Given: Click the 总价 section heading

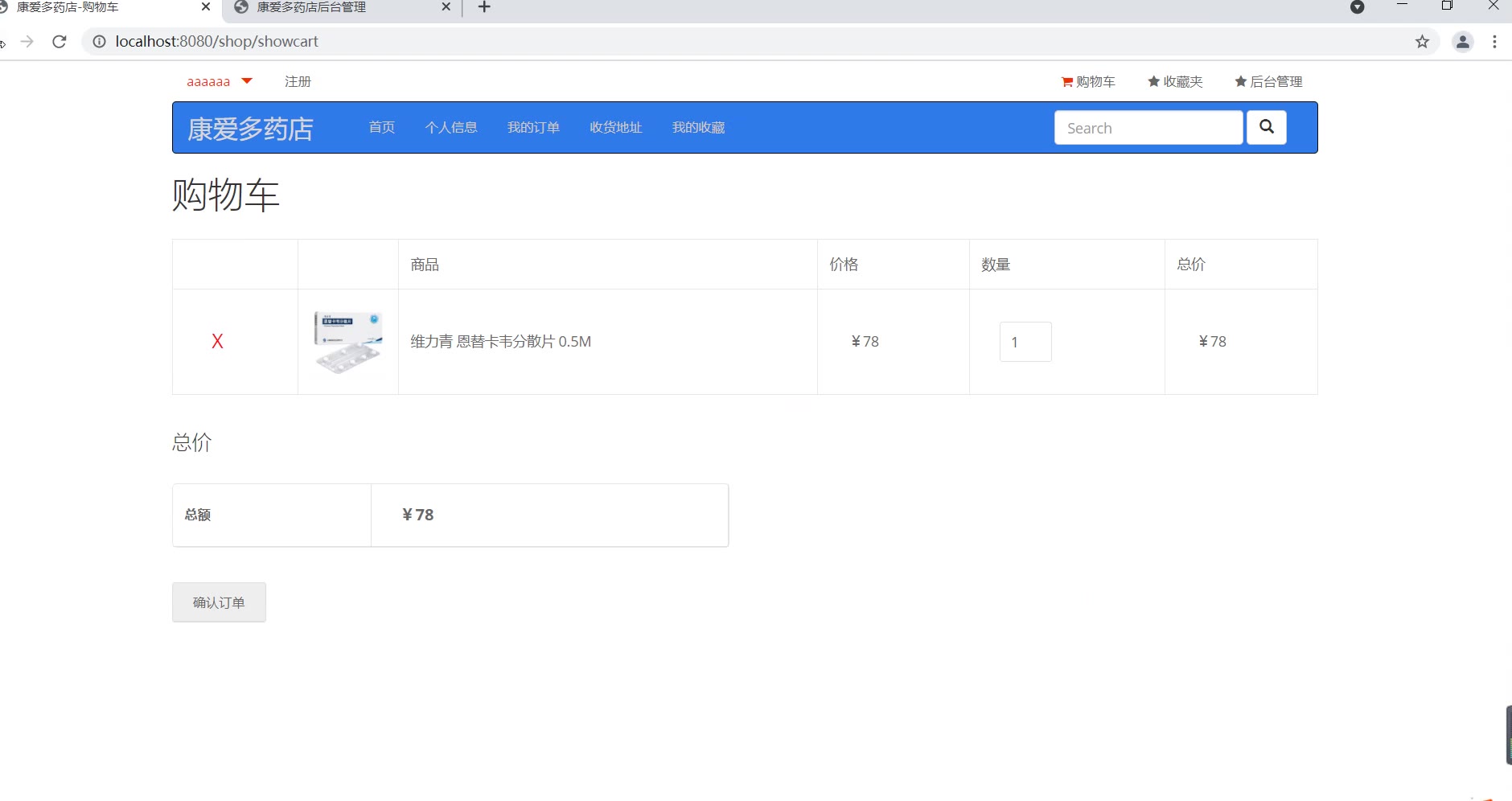Looking at the screenshot, I should [192, 442].
